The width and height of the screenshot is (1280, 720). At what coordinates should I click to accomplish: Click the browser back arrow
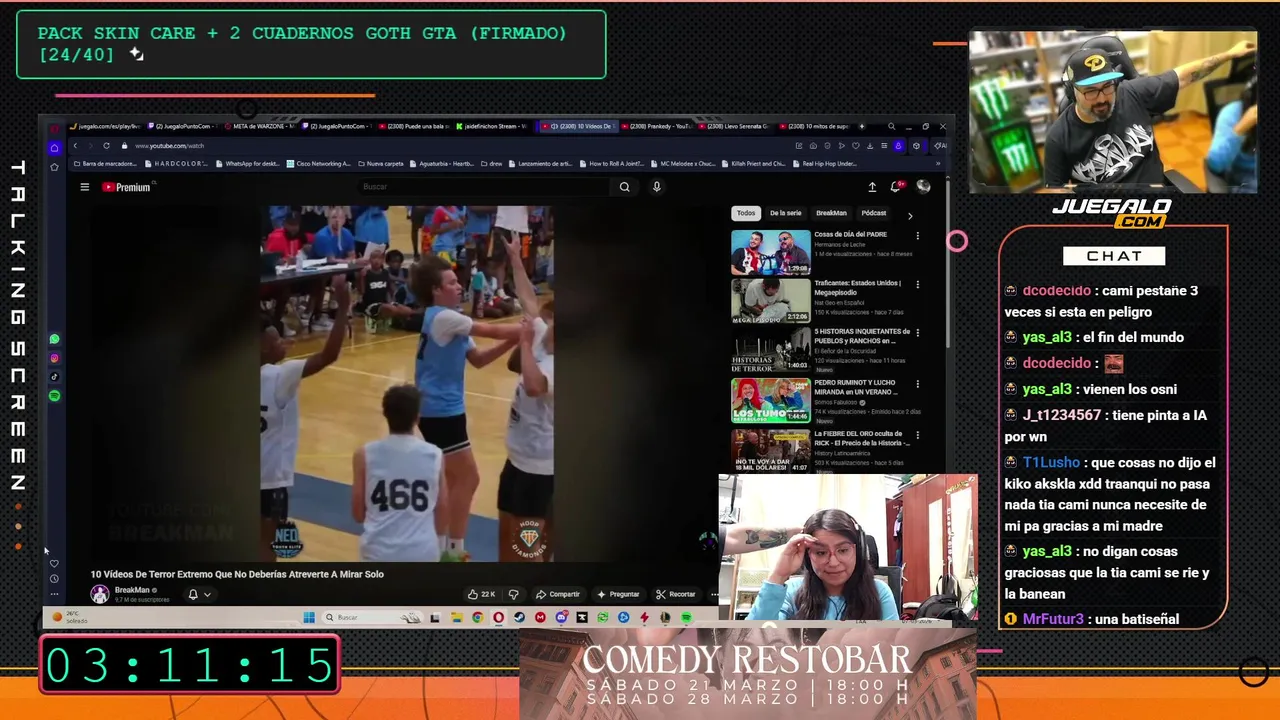pyautogui.click(x=75, y=146)
